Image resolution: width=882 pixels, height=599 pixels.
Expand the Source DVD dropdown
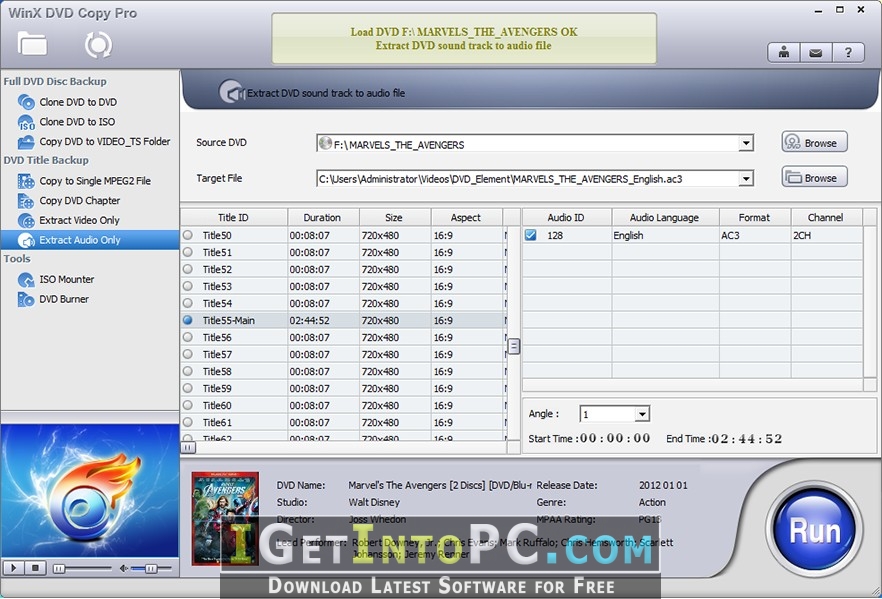coord(746,143)
